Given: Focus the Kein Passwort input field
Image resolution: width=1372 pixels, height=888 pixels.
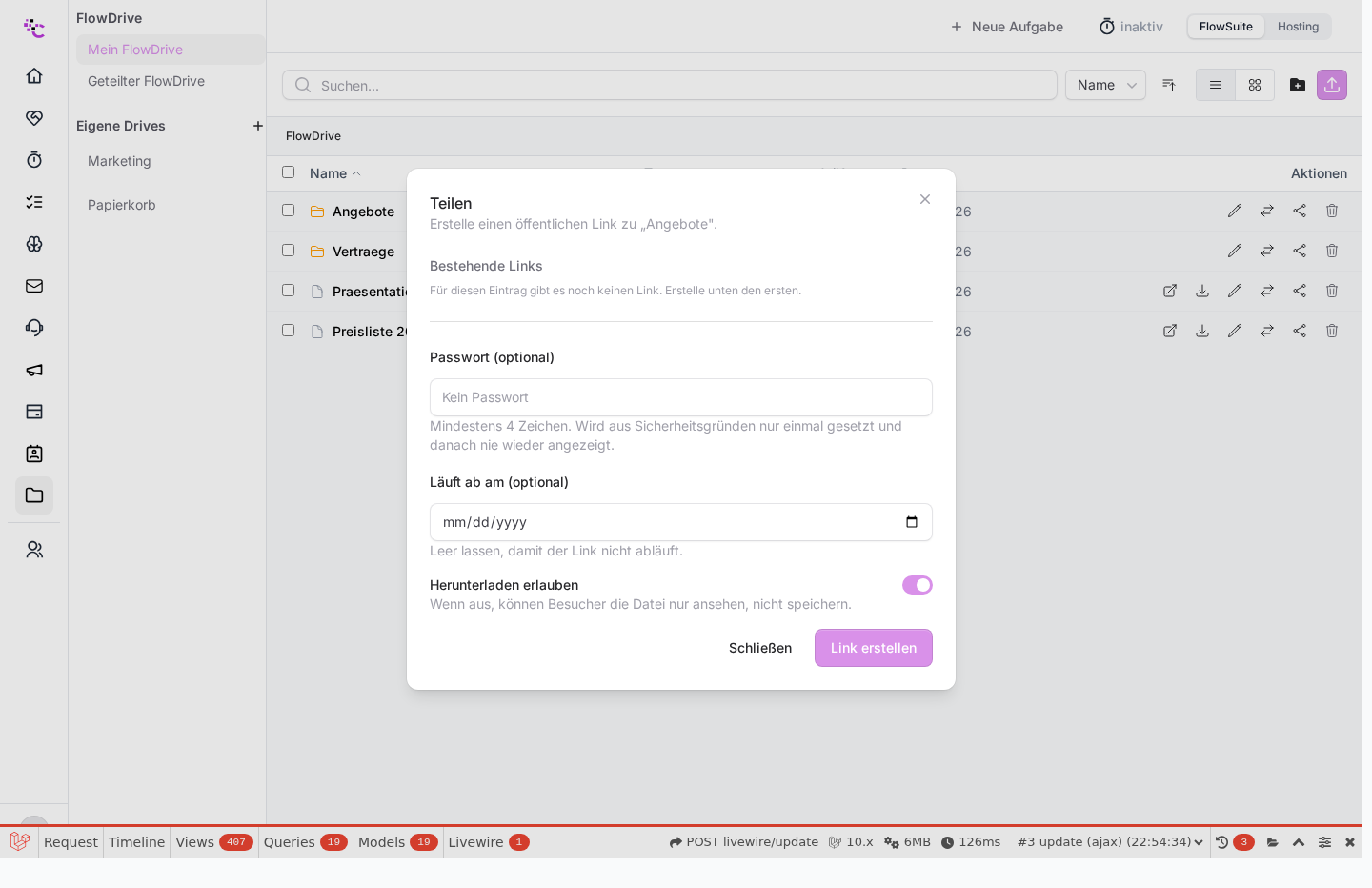Looking at the screenshot, I should [681, 397].
